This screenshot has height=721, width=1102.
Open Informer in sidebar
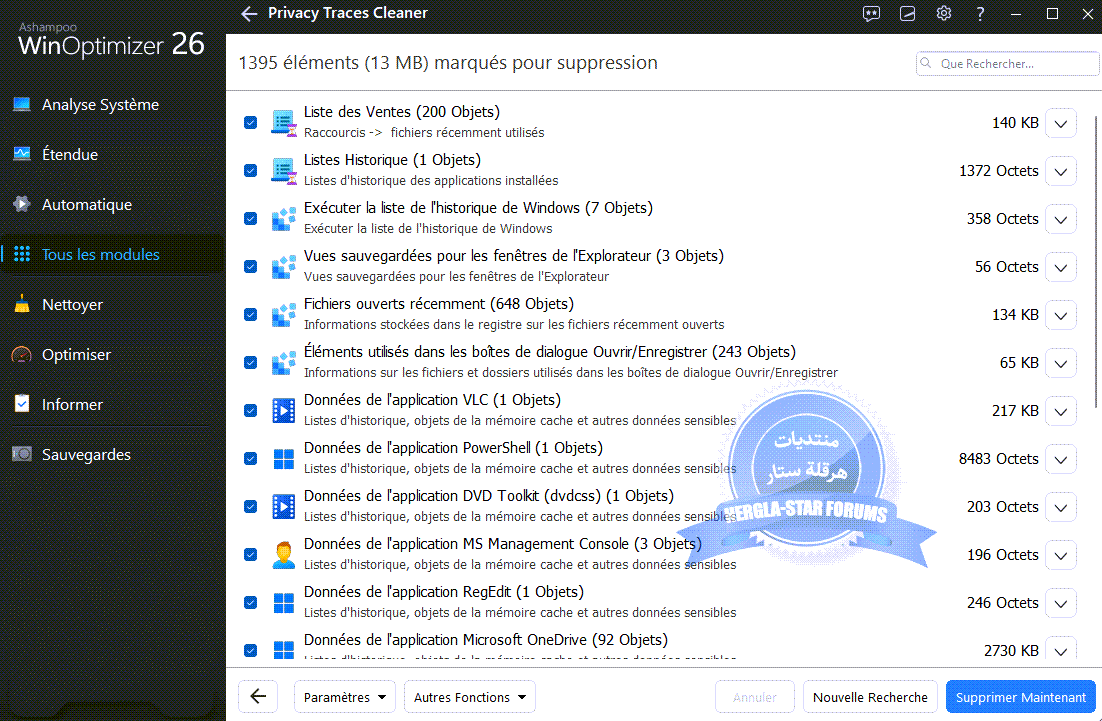[72, 405]
